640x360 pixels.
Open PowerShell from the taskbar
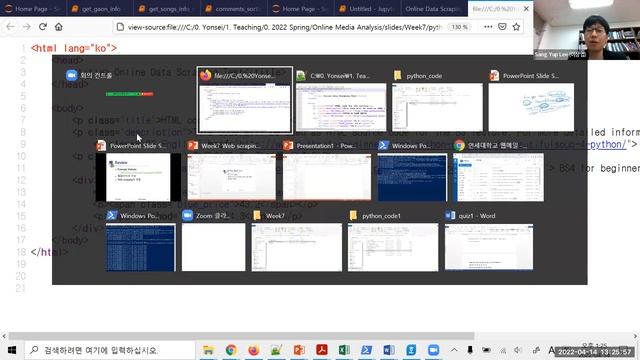pyautogui.click(x=366, y=350)
